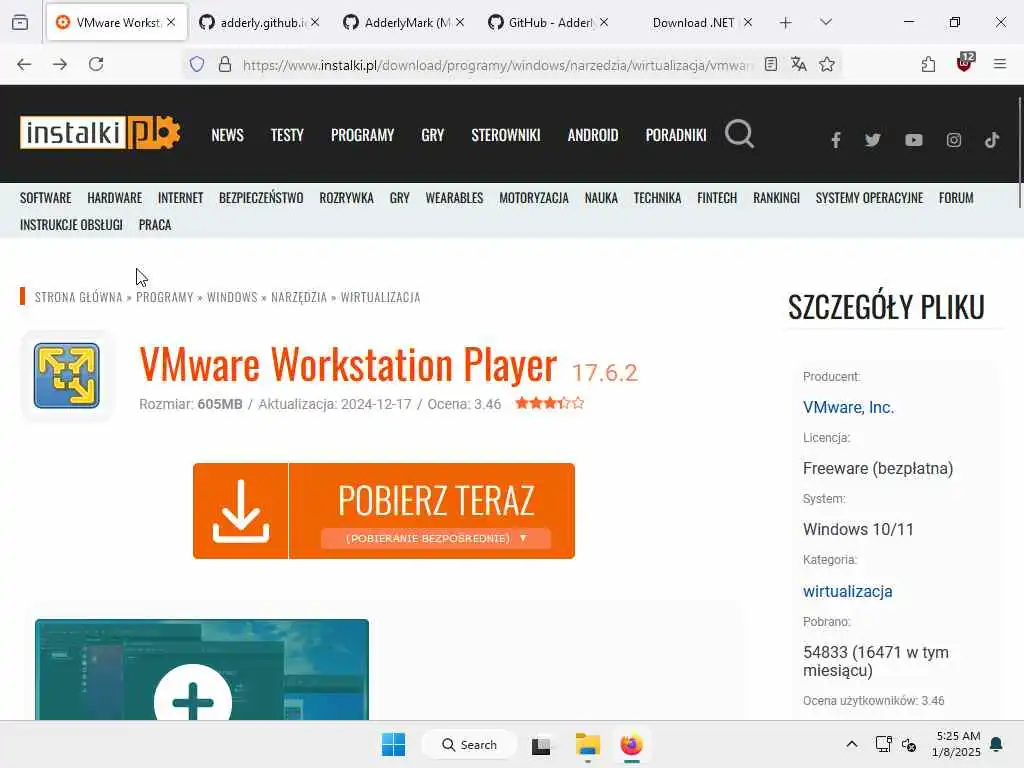Click the instalki.pl logo

(100, 133)
